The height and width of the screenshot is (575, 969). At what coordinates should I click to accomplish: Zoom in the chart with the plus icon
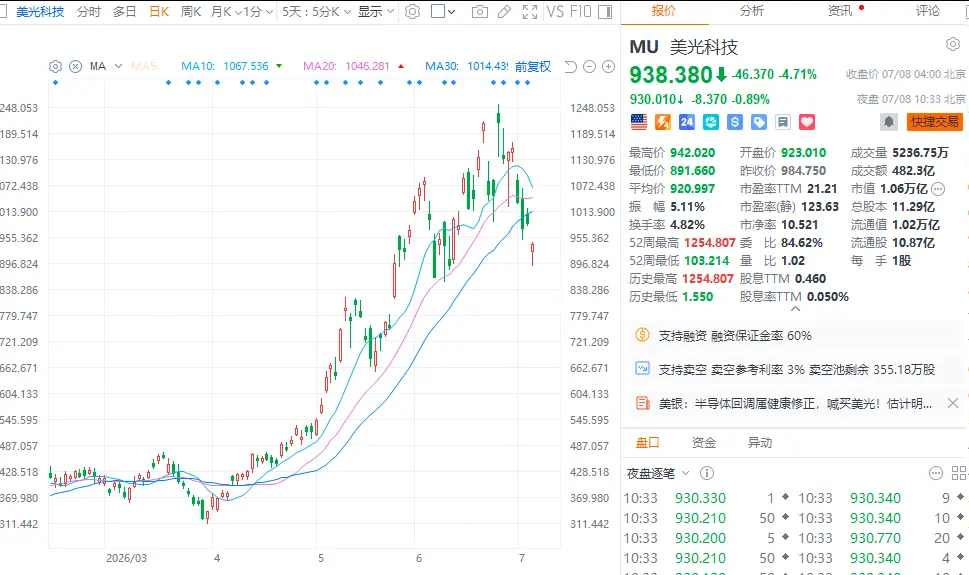tap(609, 66)
